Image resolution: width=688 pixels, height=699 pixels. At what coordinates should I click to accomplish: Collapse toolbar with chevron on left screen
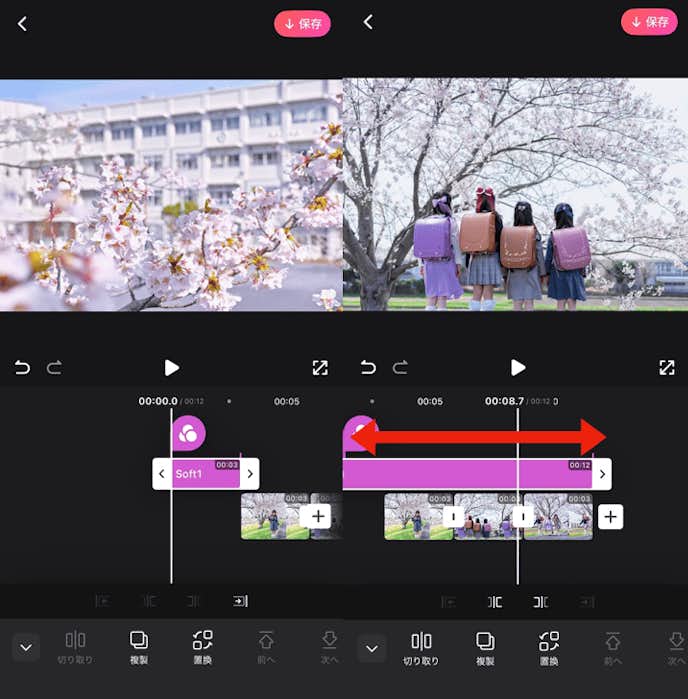(x=26, y=647)
